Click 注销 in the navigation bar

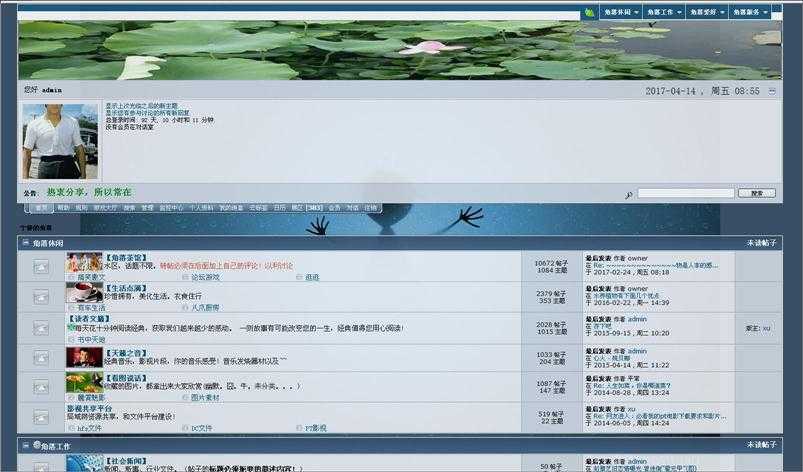(370, 208)
